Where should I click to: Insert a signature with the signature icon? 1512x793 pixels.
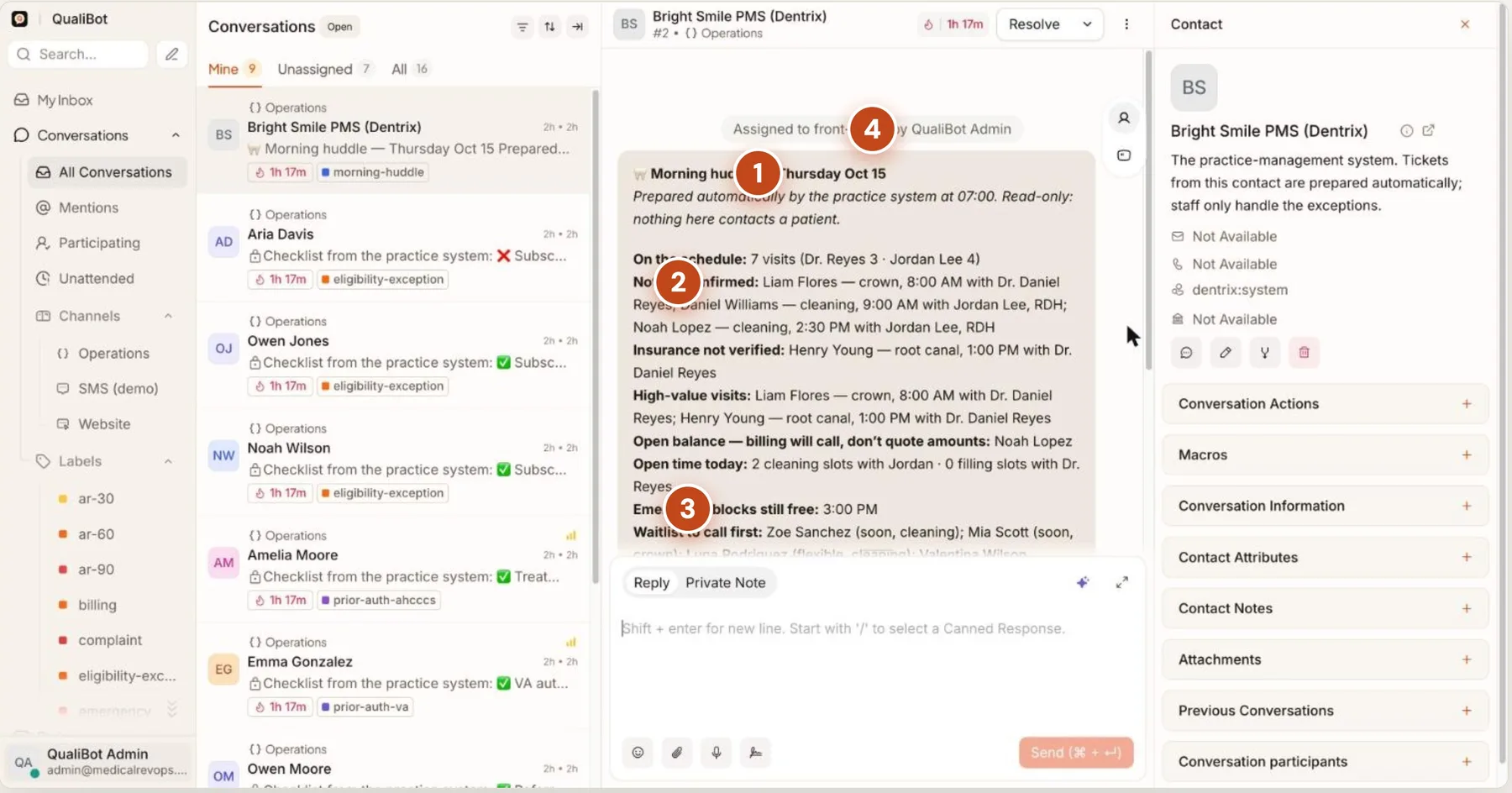pos(755,753)
